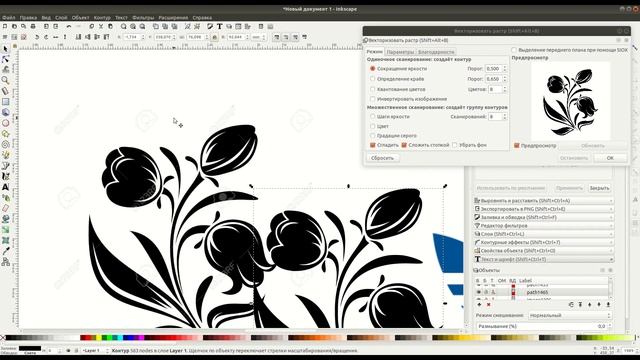Click the Закрыть button
This screenshot has width=640, height=360.
599,188
